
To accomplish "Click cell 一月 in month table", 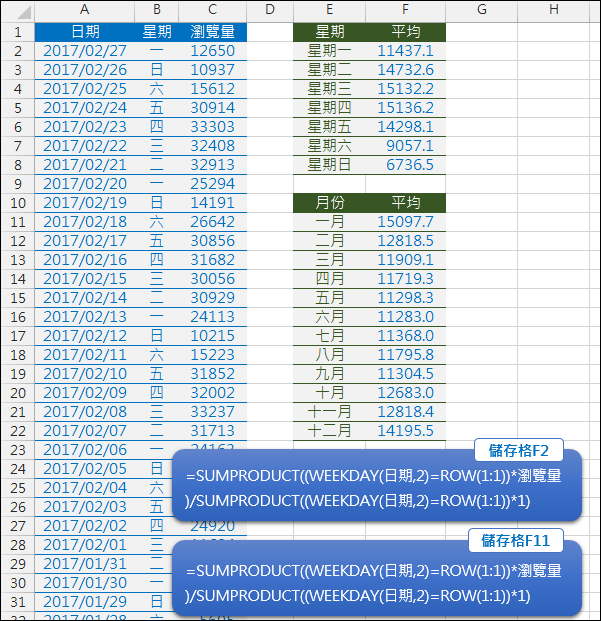I will (329, 222).
